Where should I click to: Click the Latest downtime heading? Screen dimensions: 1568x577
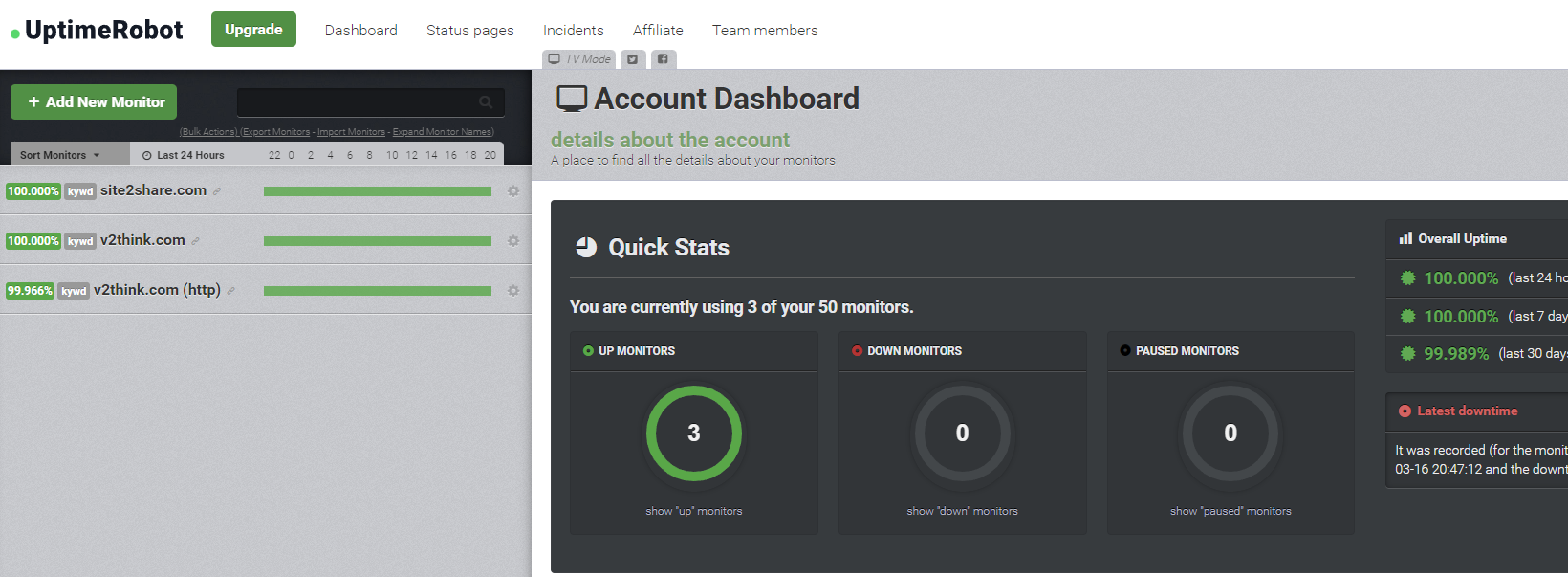(1467, 411)
